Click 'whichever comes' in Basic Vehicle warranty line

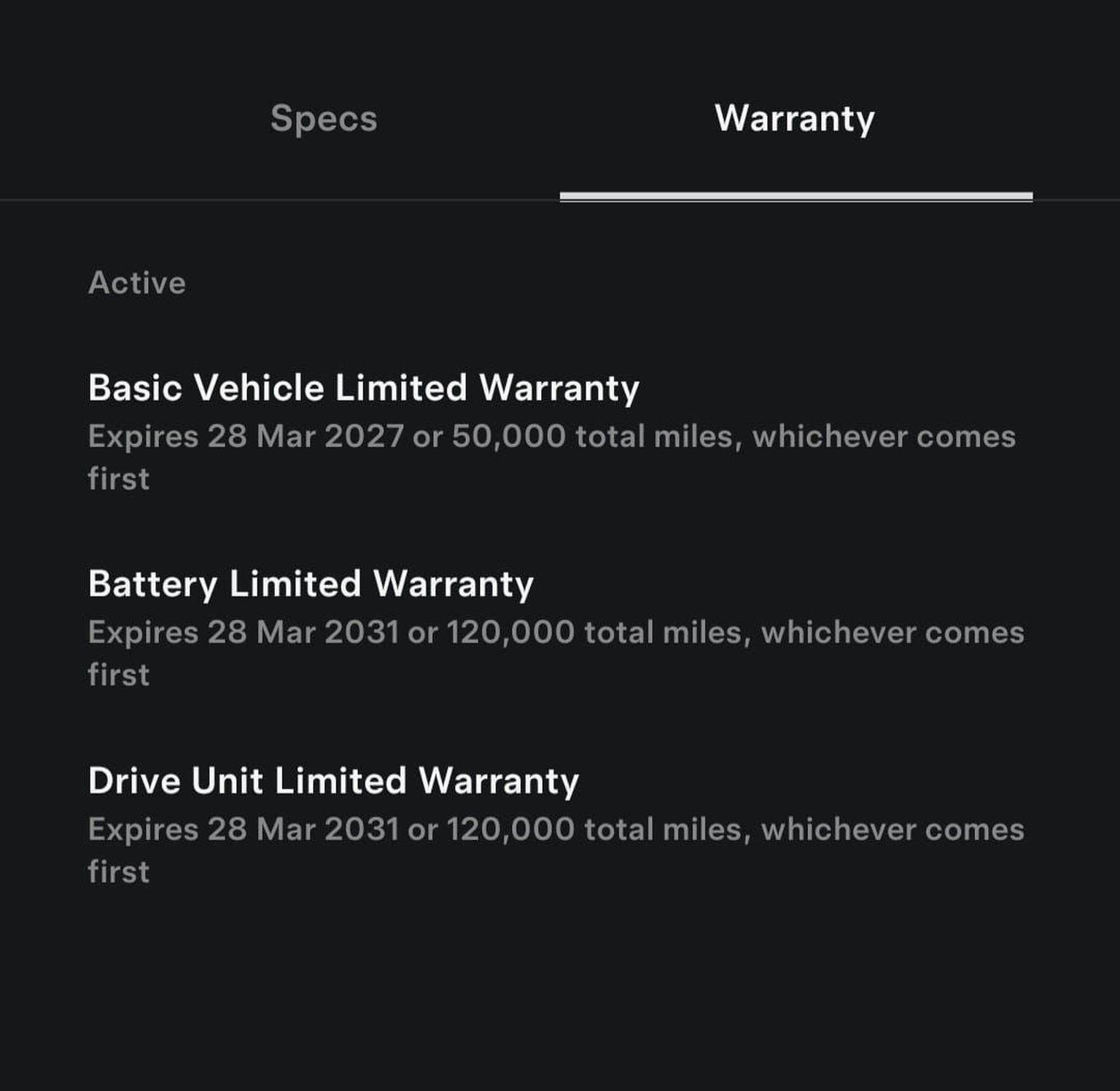pos(884,437)
